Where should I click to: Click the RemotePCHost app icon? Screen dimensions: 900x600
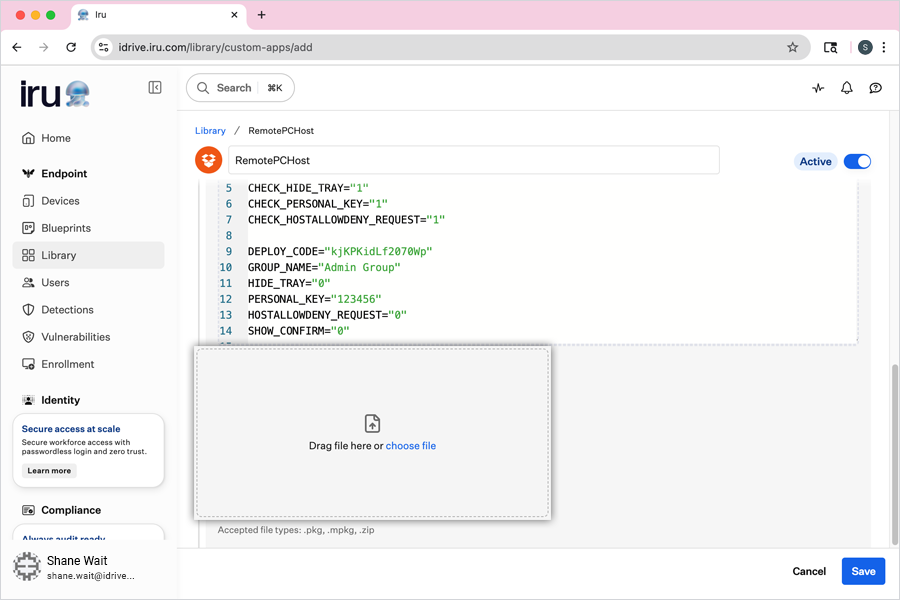[x=208, y=160]
